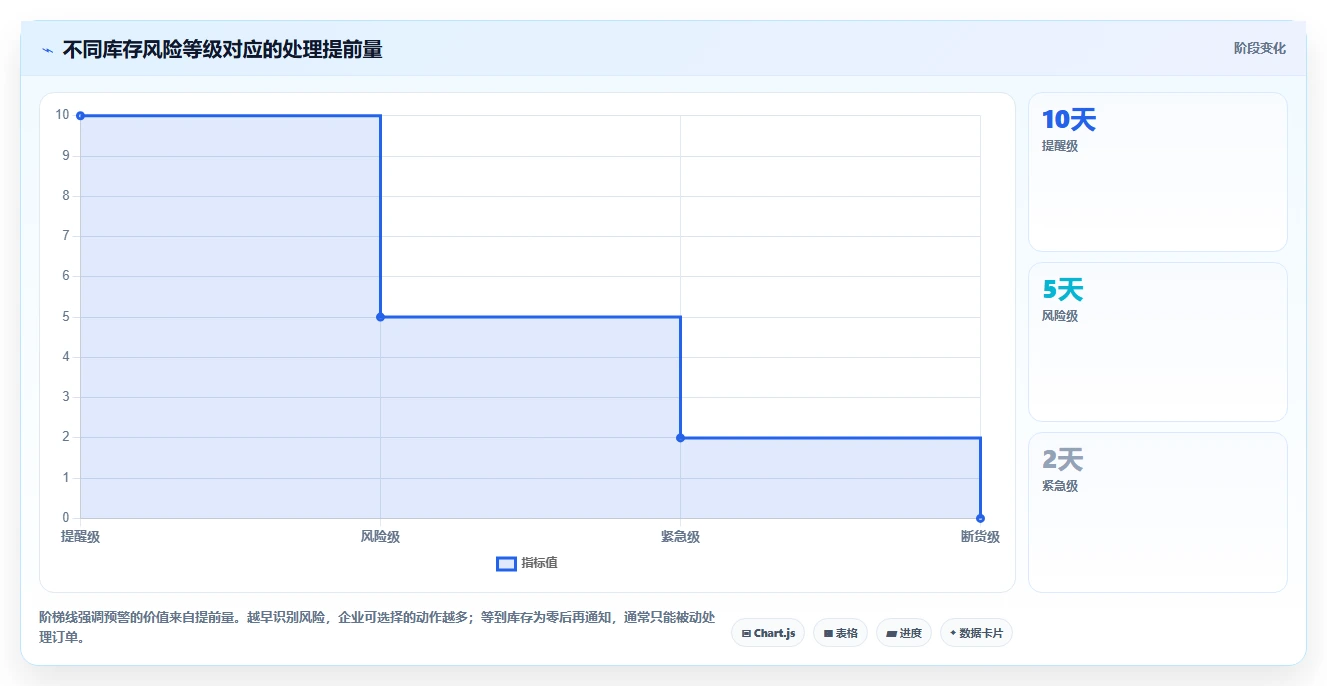
Task: Click the y-axis value 10
Action: coord(63,115)
